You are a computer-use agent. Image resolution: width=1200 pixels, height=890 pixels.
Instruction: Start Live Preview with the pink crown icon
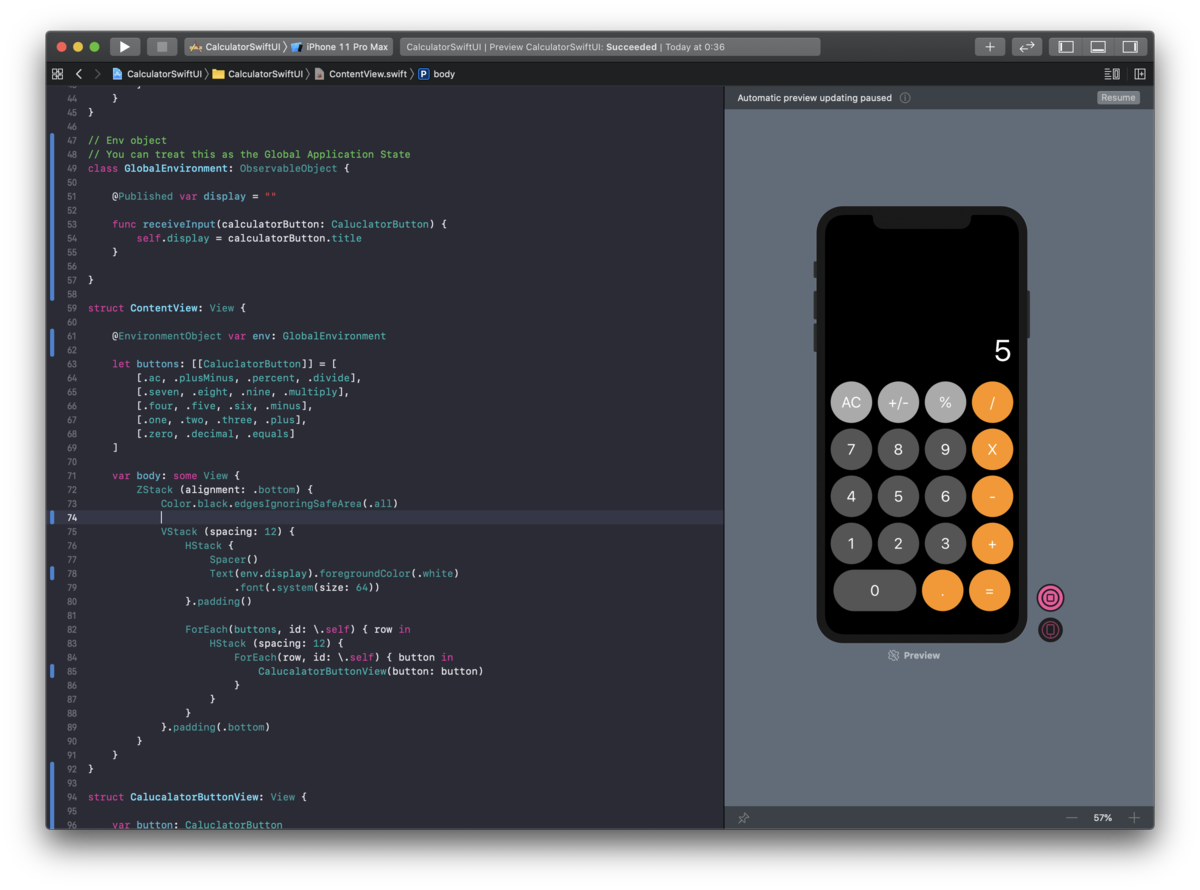pos(1050,597)
